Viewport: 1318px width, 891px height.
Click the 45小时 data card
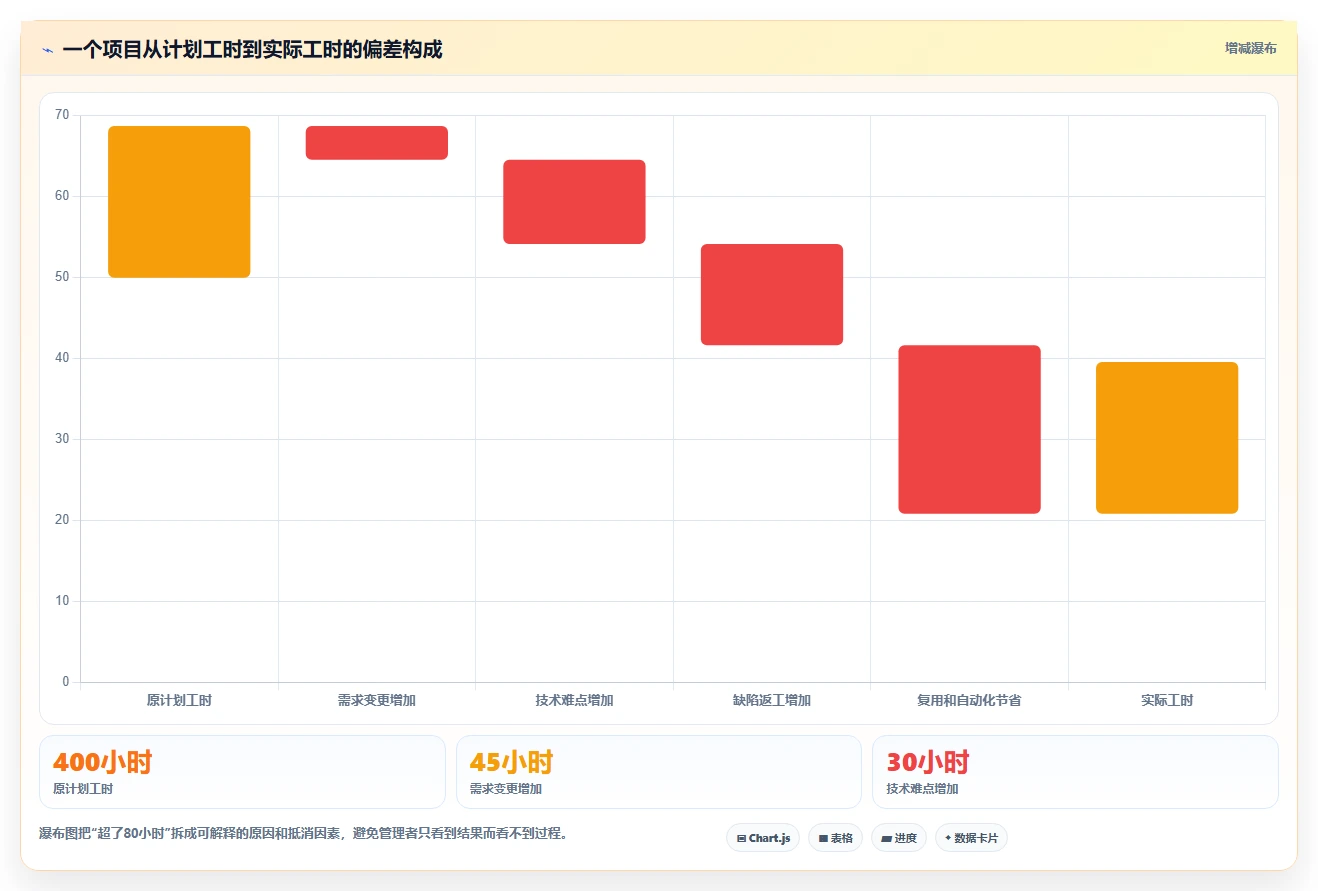[659, 772]
